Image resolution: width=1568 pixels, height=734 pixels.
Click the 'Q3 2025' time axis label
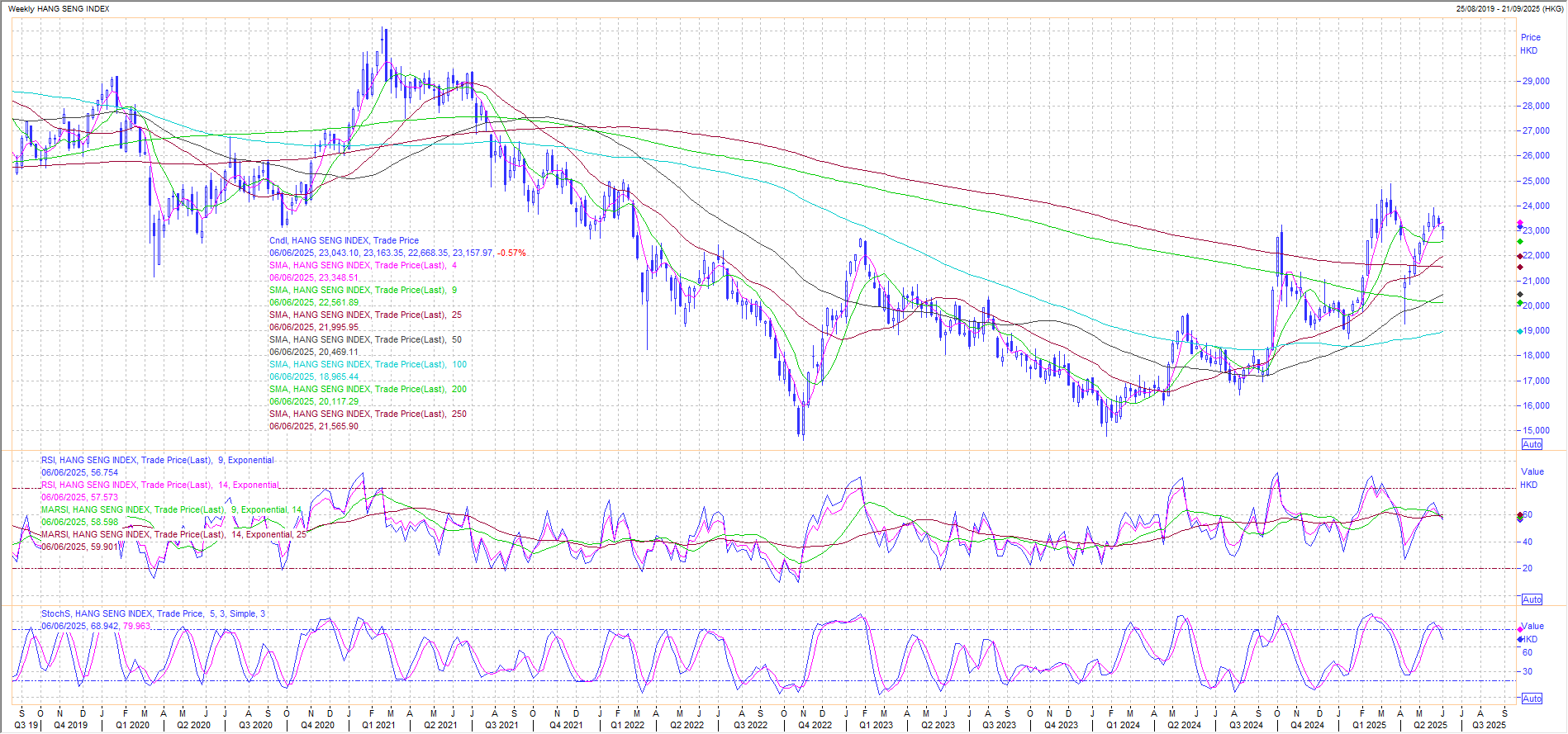[1489, 725]
